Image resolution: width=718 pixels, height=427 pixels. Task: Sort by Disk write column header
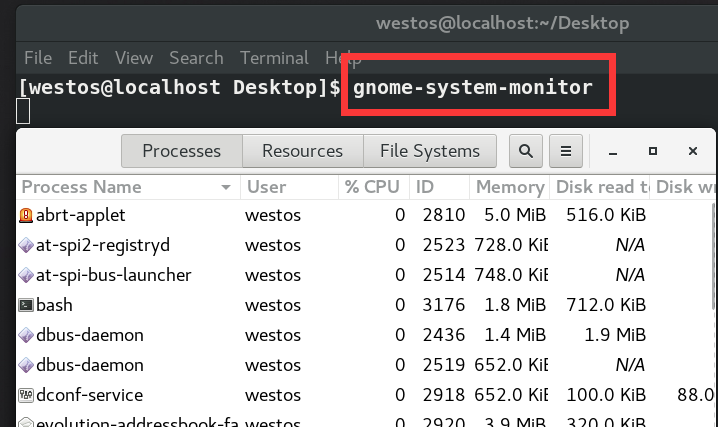click(x=683, y=187)
